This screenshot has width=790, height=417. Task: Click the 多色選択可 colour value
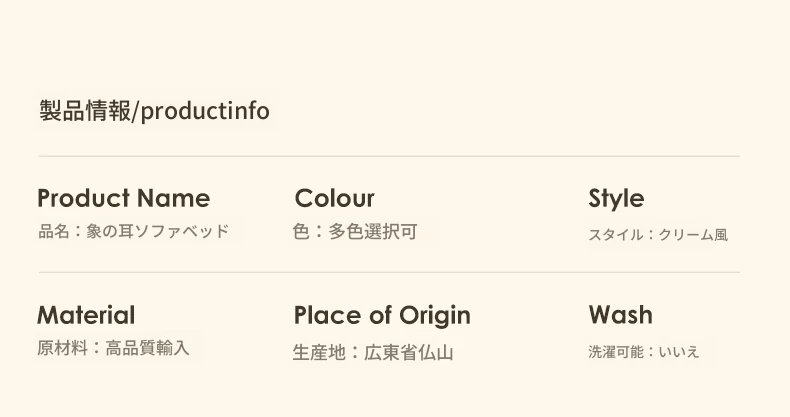(372, 232)
